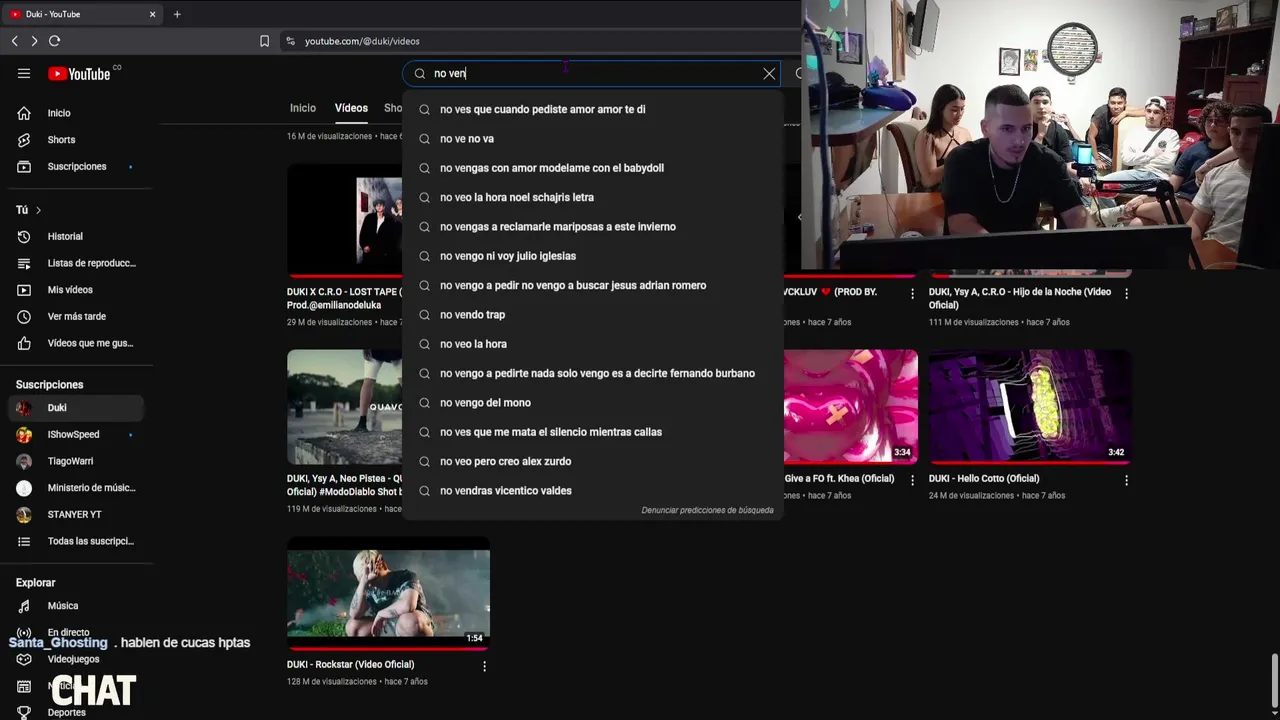Open Ver más tarde in the sidebar
This screenshot has height=720, width=1280.
point(76,316)
